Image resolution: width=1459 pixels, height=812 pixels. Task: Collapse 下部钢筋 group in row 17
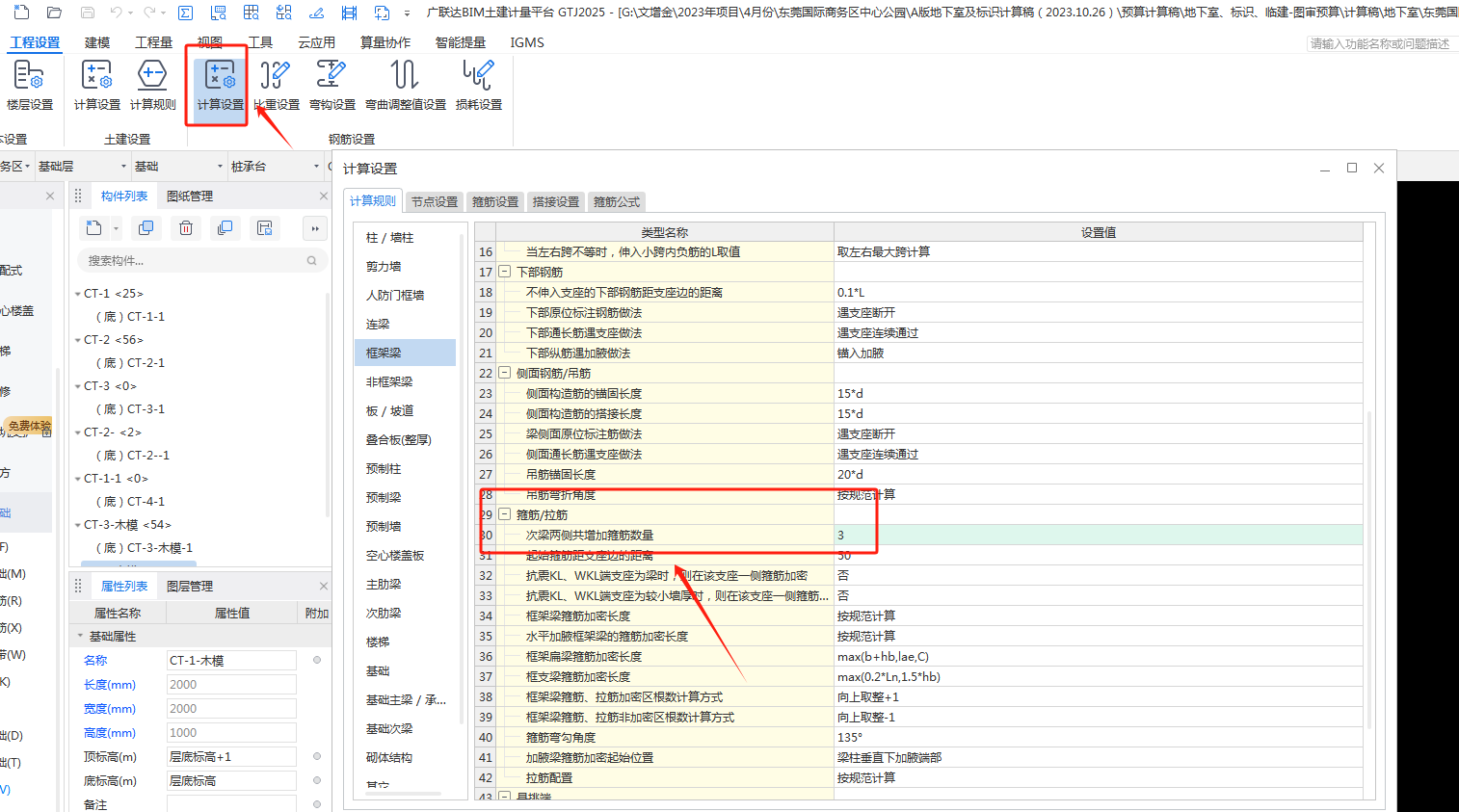coord(504,272)
